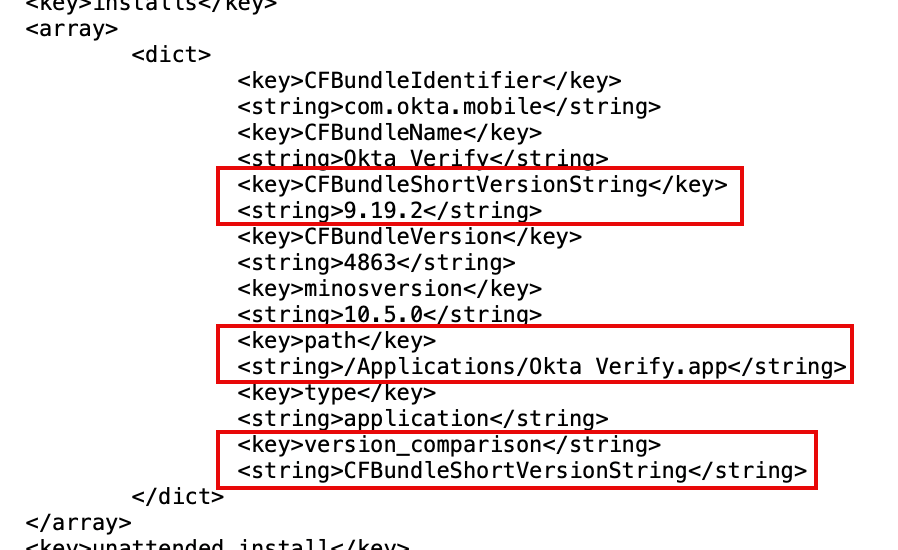Click the closing array tag

(x=78, y=522)
